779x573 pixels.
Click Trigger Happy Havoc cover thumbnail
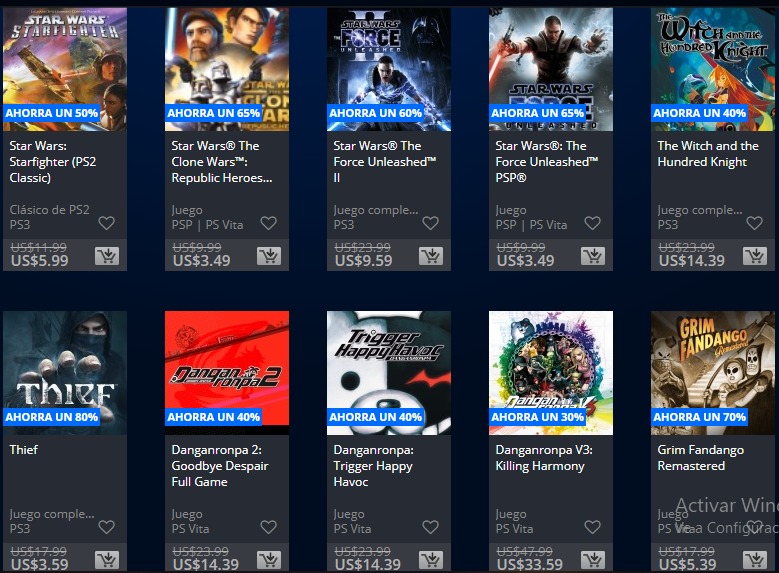(x=389, y=373)
